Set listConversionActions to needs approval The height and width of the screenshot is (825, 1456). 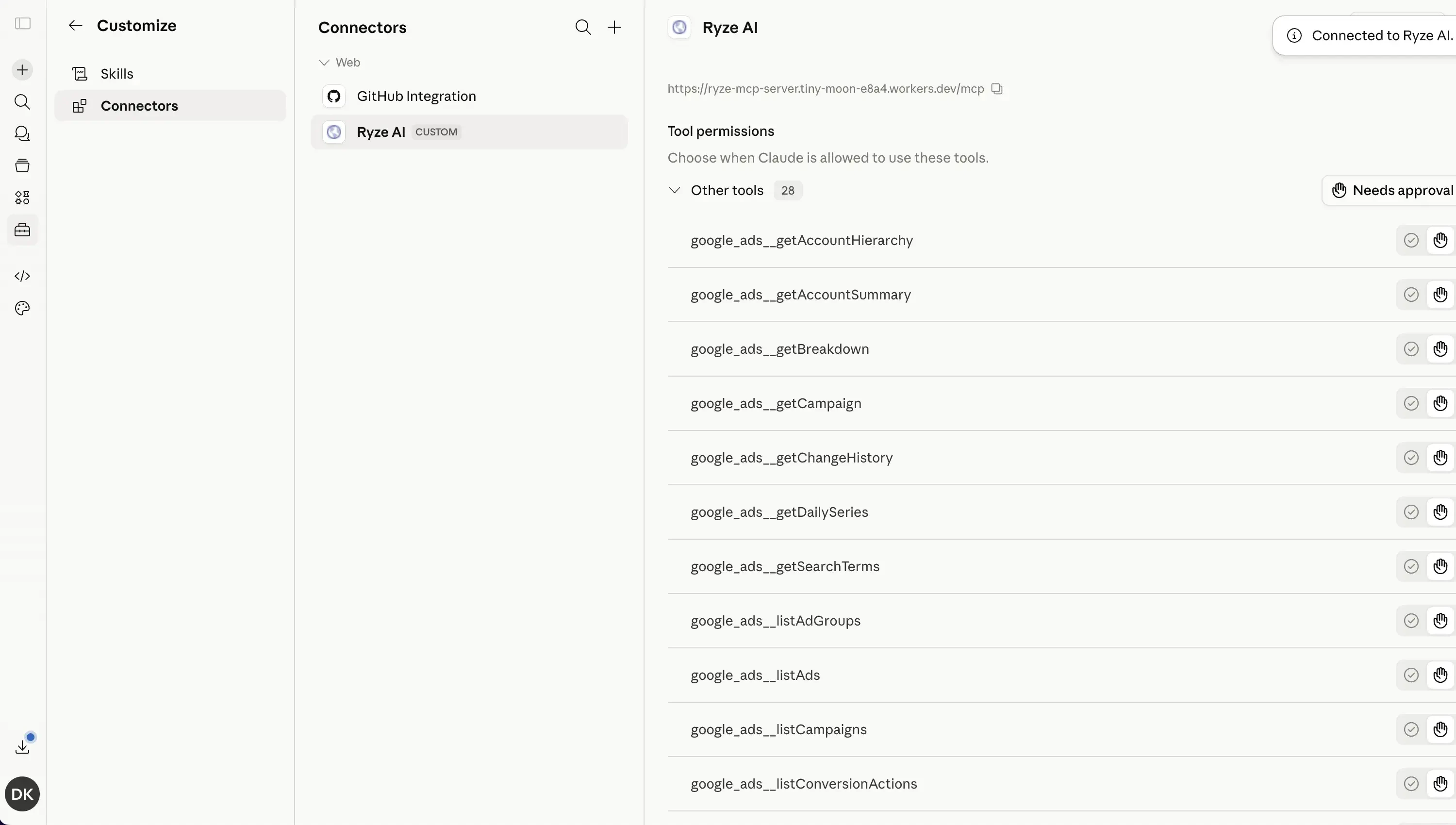1440,784
